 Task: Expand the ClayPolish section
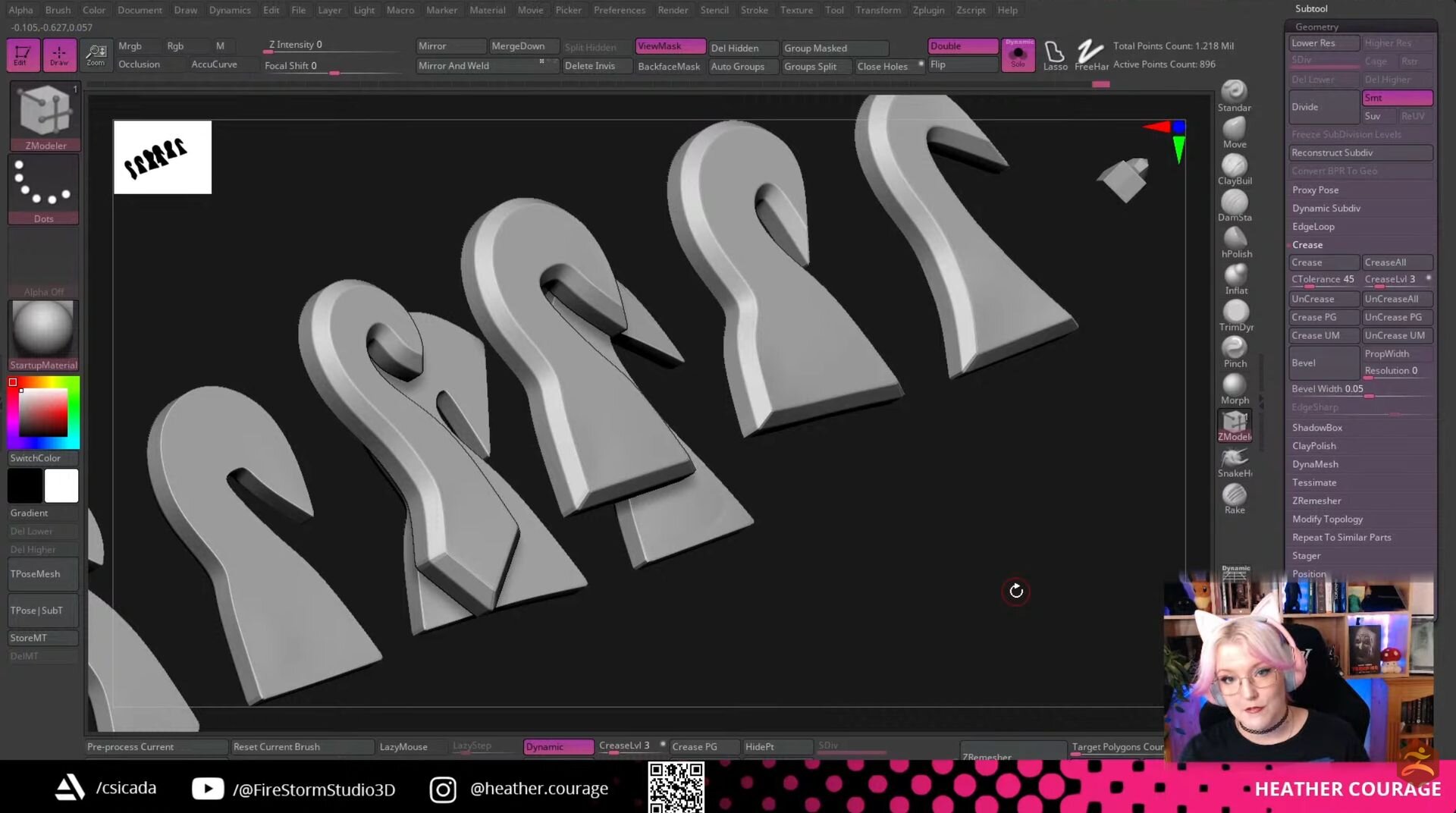click(1314, 446)
